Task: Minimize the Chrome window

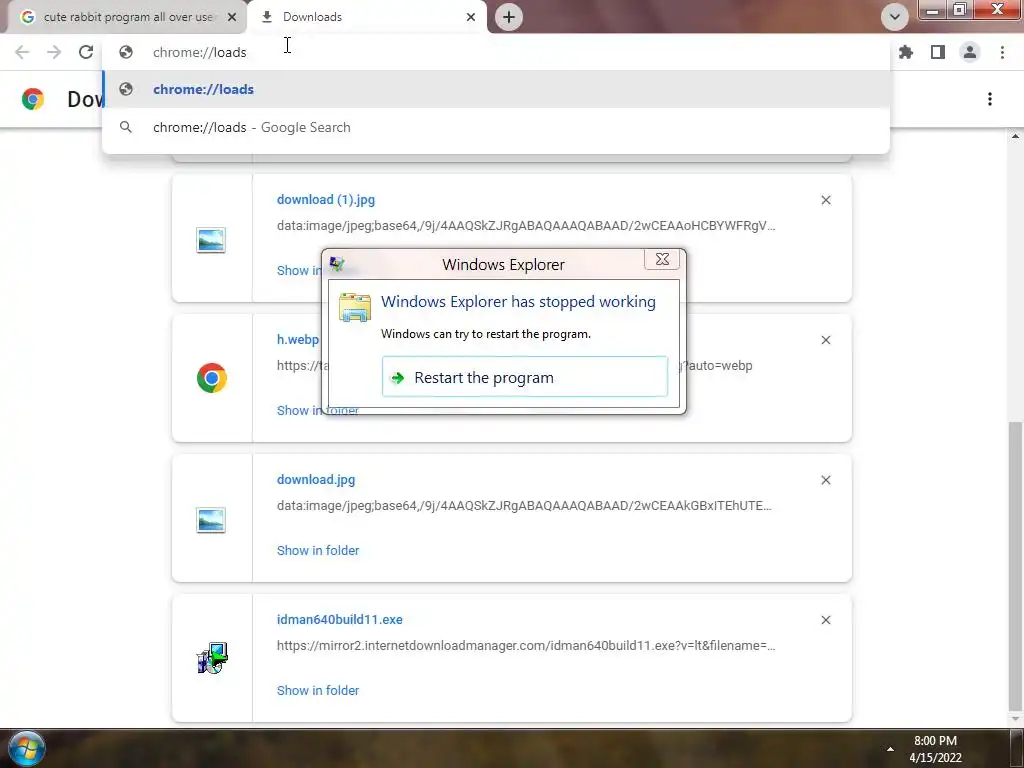Action: coord(933,10)
